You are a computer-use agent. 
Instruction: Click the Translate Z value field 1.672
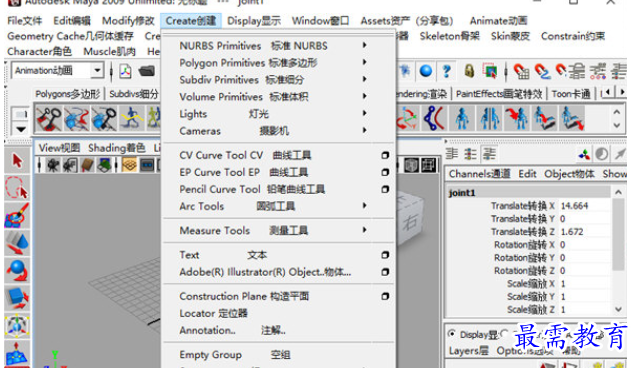coord(584,232)
